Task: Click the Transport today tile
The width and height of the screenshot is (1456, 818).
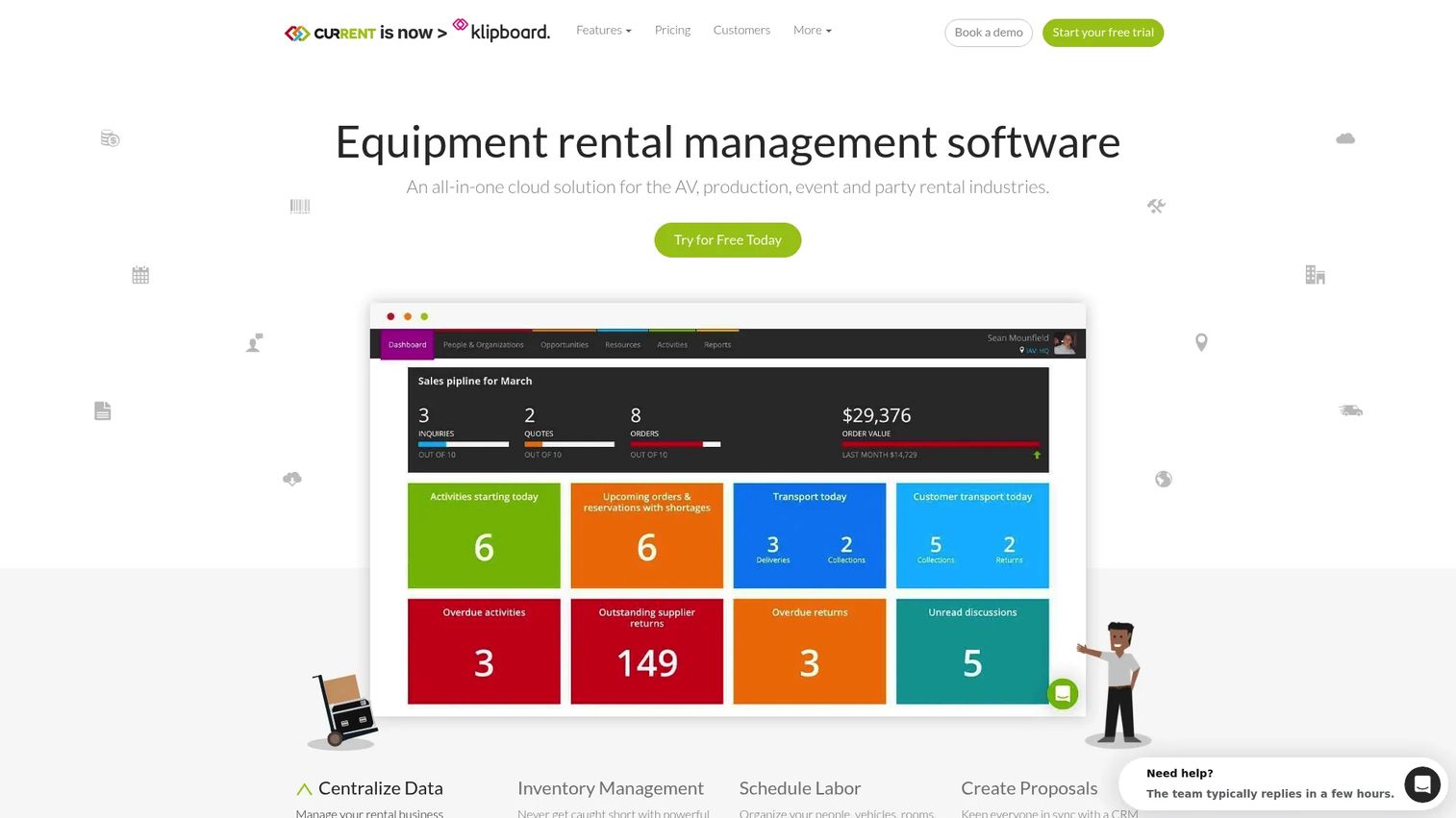Action: [810, 535]
